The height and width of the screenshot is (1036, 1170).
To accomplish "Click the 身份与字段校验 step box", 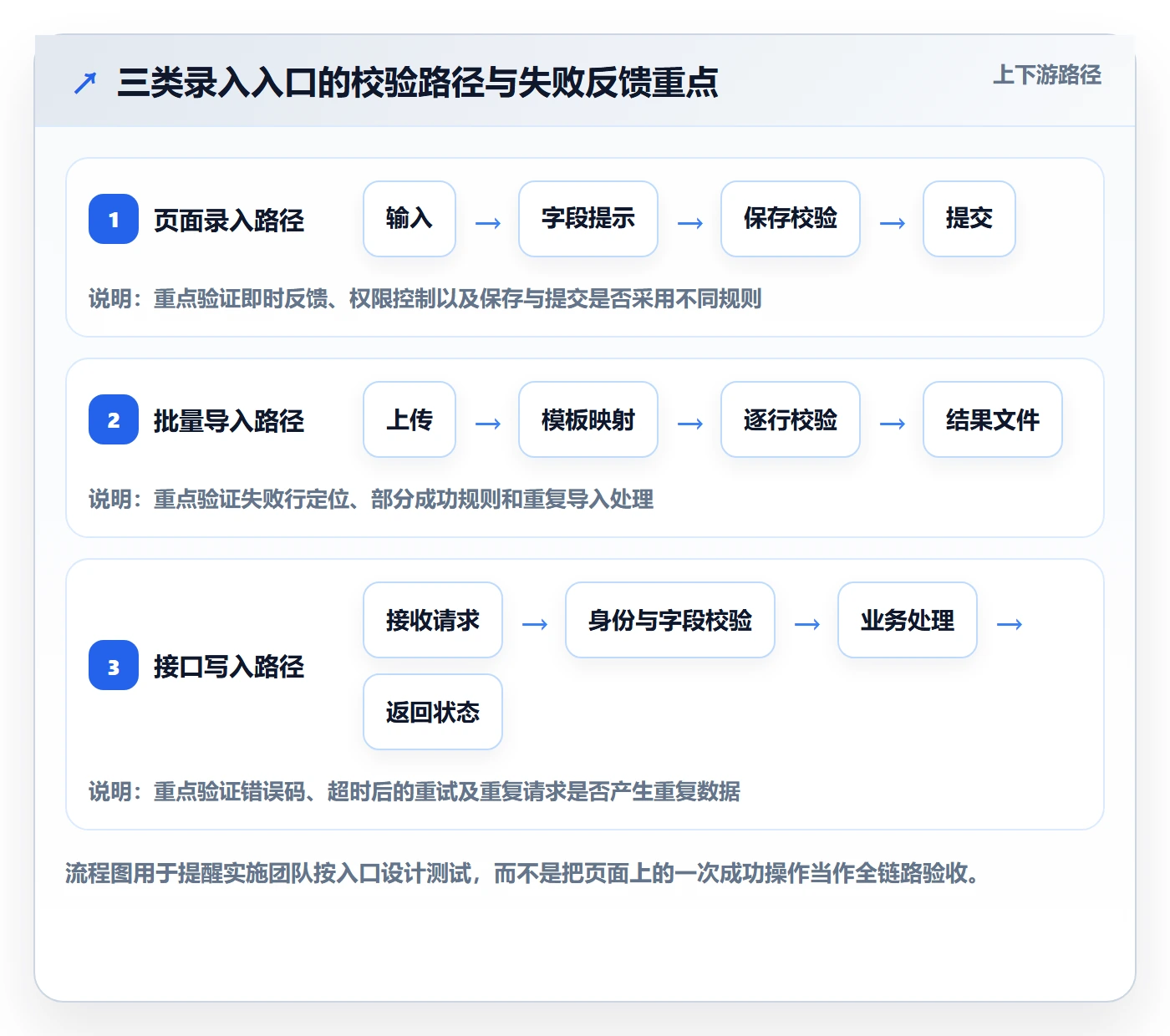I will 670,620.
